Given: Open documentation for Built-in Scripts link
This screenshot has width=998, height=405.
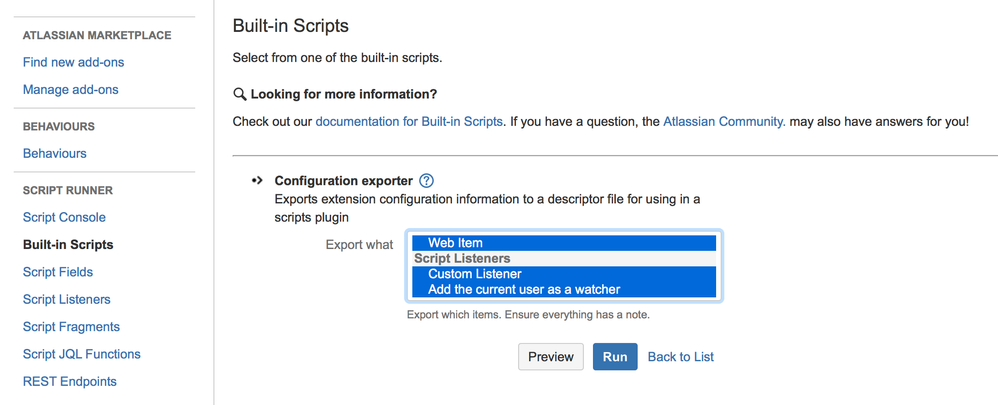Looking at the screenshot, I should (409, 122).
